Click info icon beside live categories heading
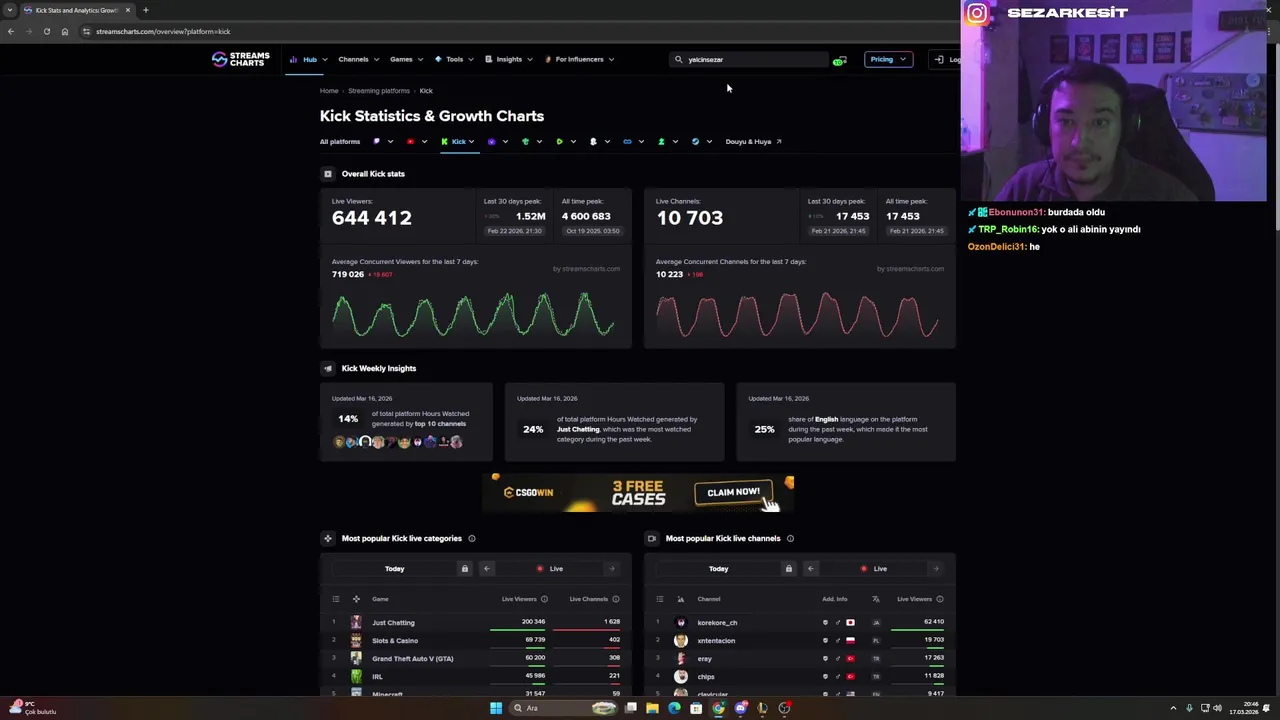Screen dimensions: 1280x720 (472, 538)
